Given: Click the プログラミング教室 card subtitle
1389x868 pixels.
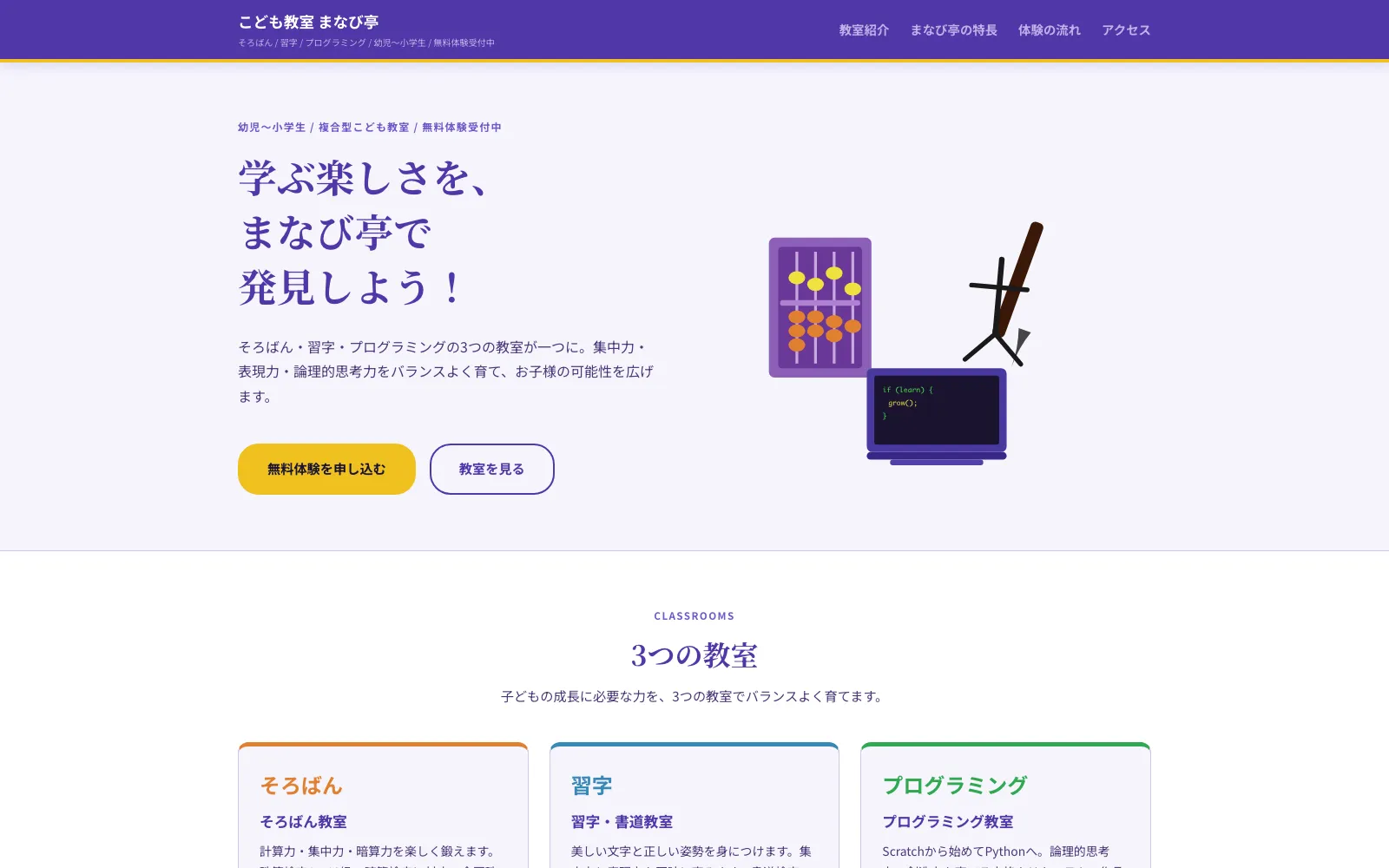Looking at the screenshot, I should [948, 822].
